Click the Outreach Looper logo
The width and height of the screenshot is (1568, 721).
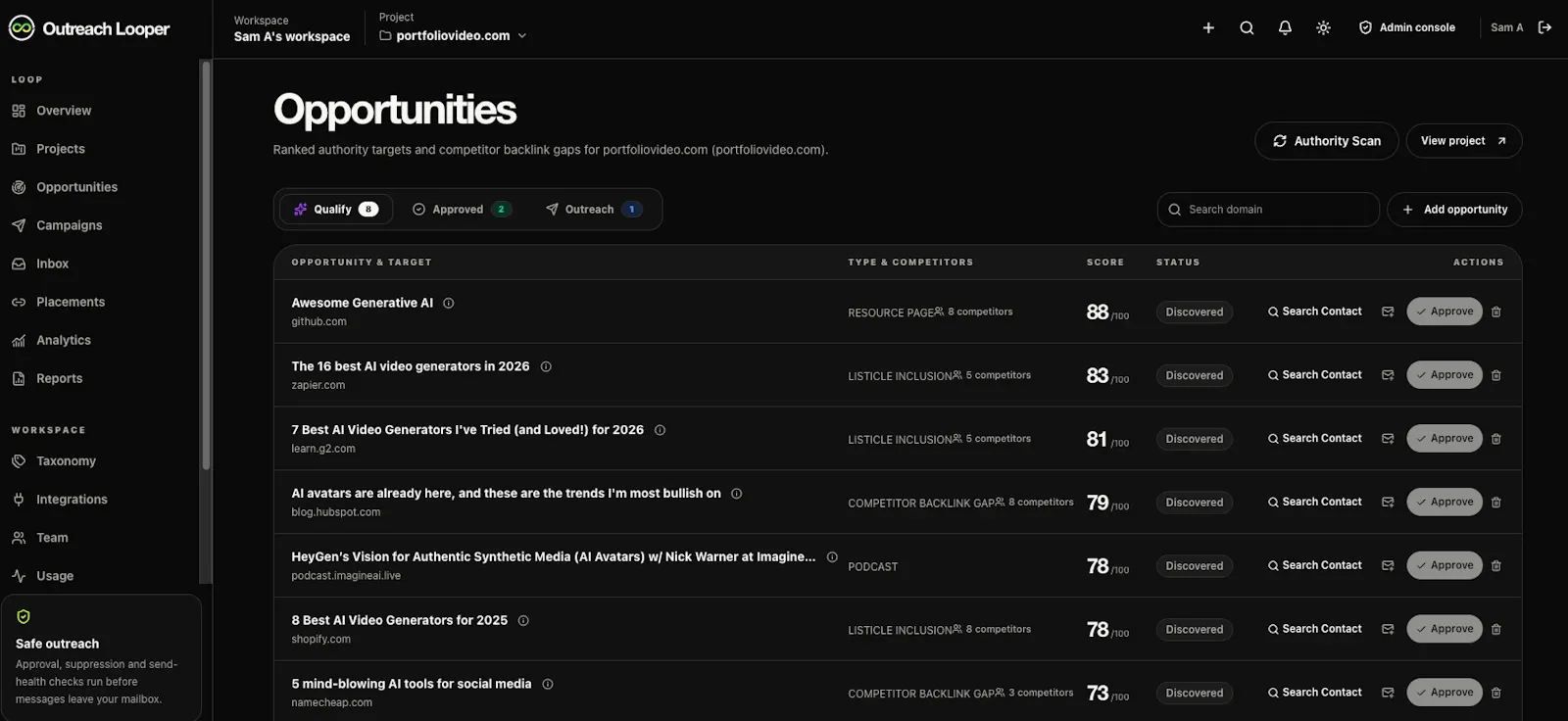pos(89,28)
